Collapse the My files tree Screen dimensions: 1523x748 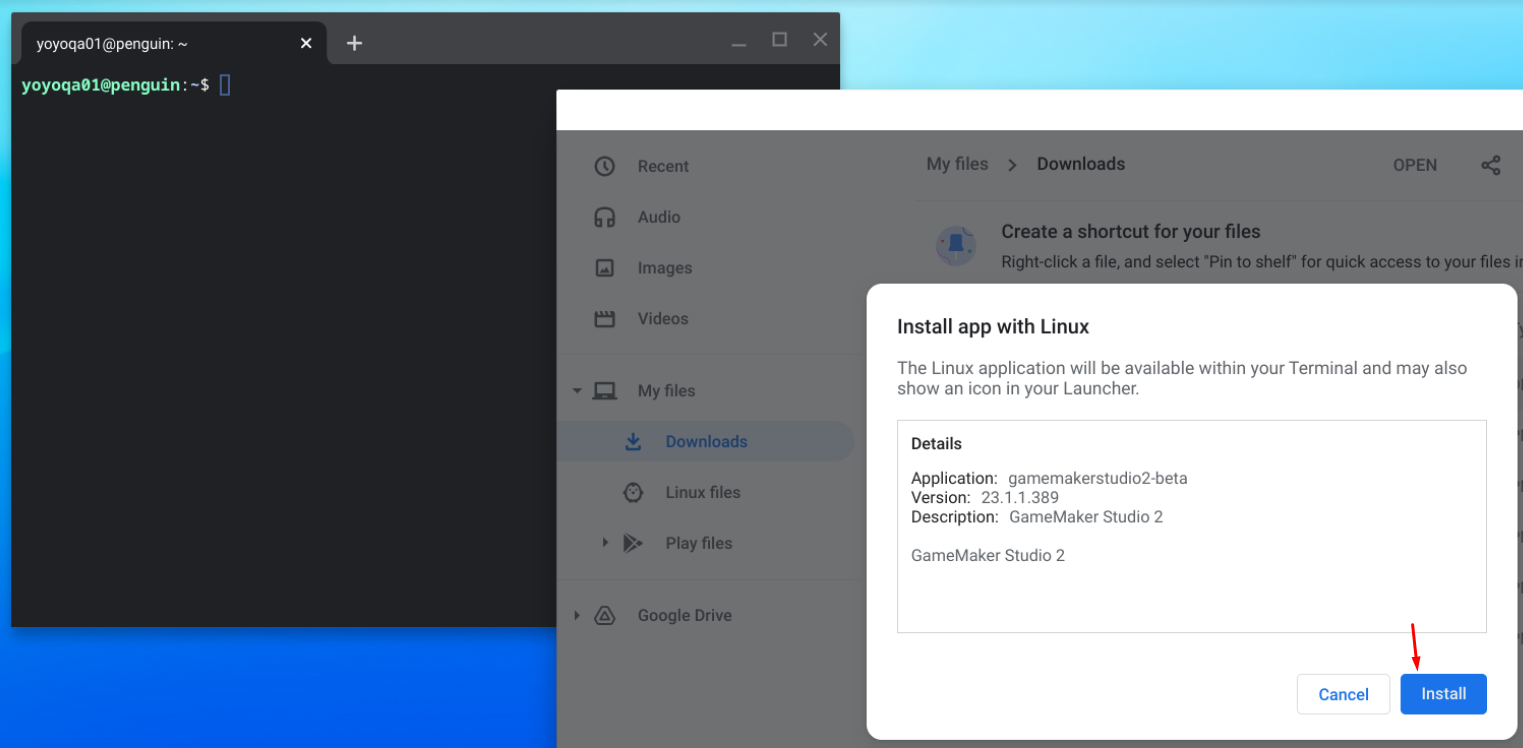coord(577,391)
